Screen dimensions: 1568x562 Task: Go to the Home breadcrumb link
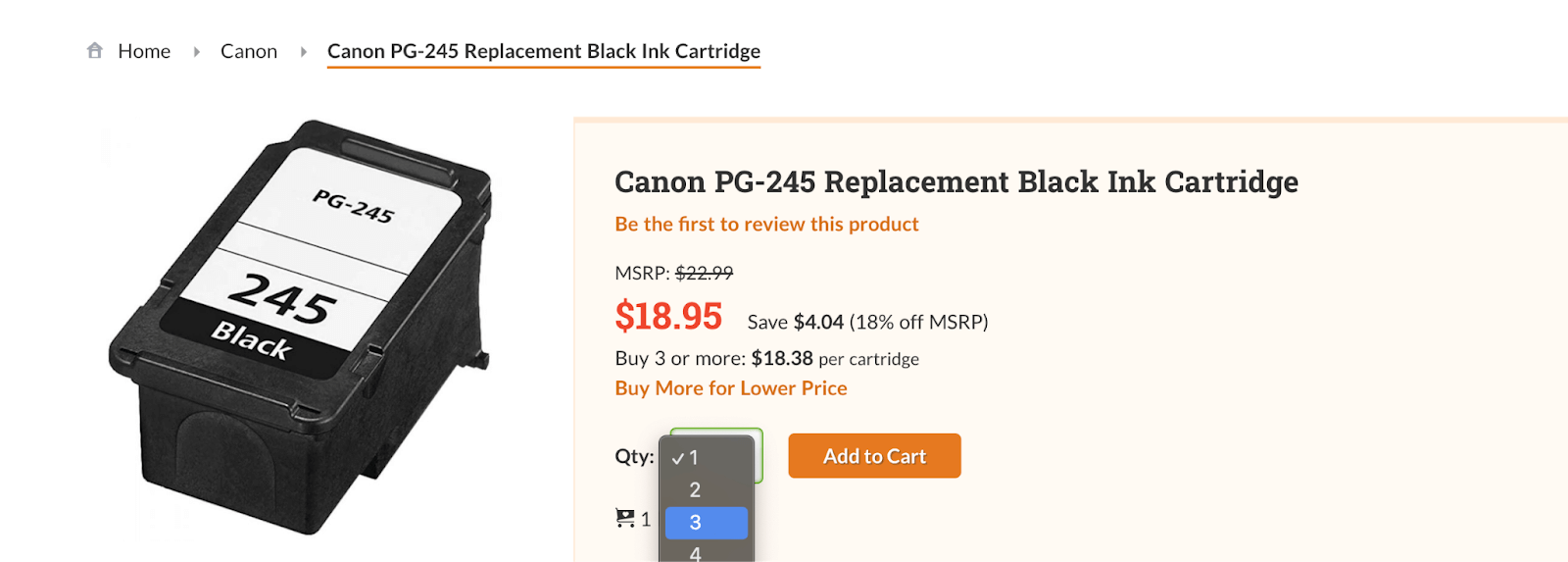click(x=144, y=51)
